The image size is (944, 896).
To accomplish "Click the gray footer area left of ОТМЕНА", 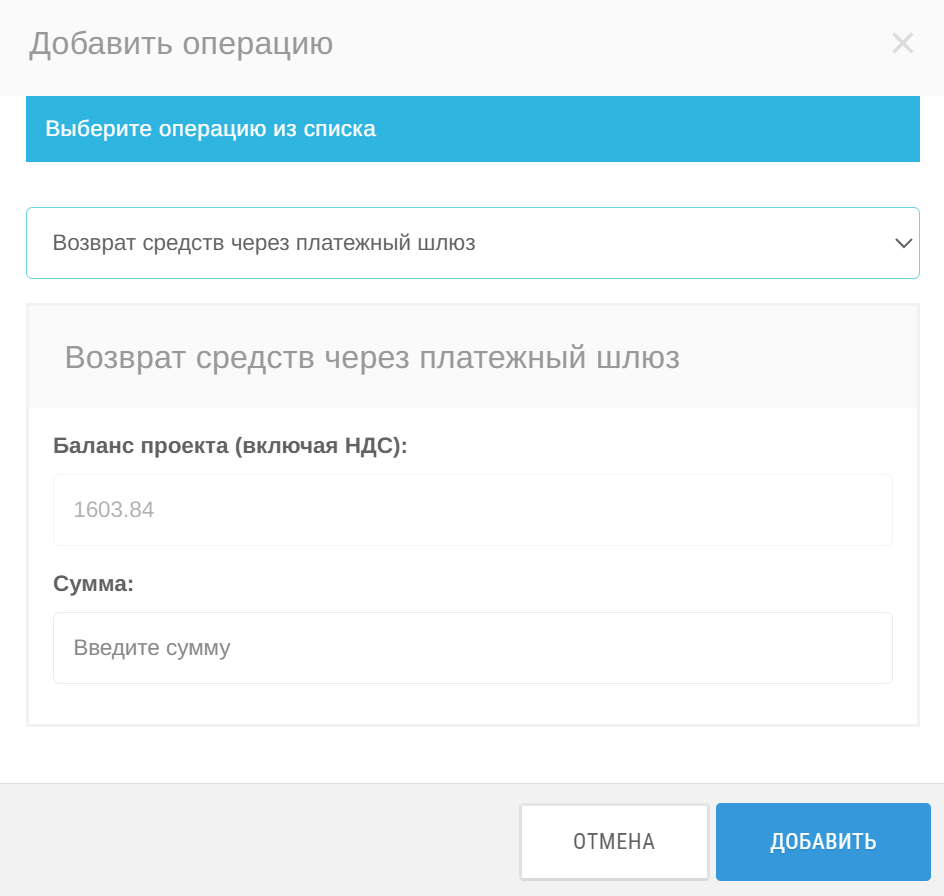I will [x=259, y=841].
